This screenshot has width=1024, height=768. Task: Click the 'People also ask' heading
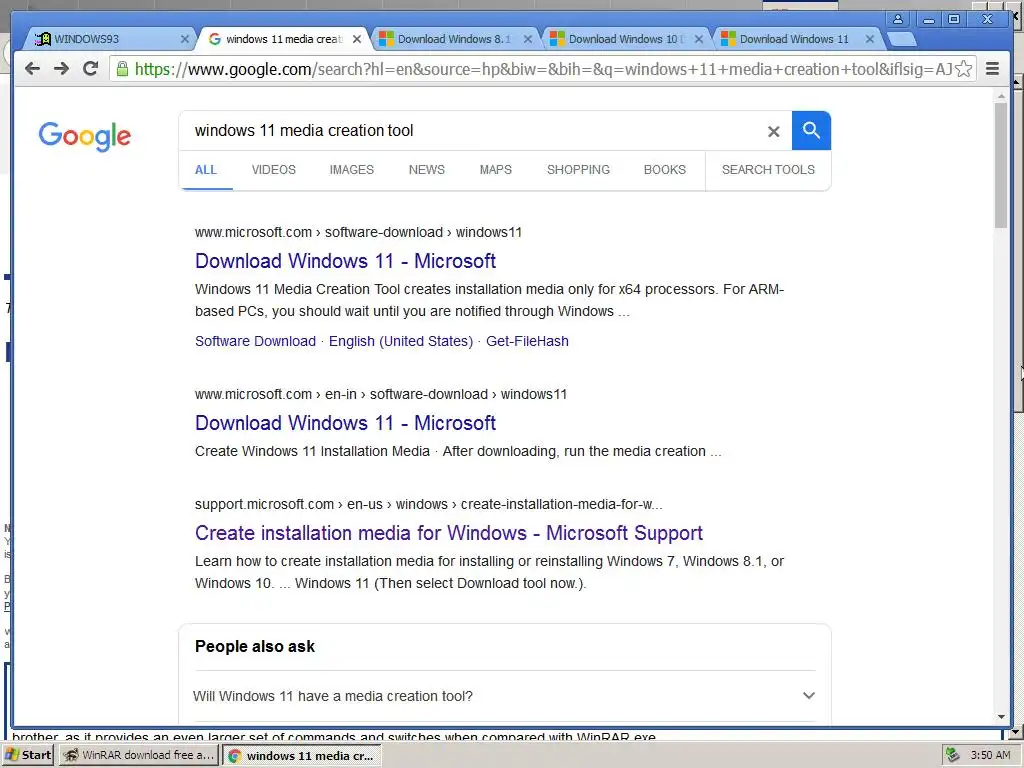click(255, 647)
